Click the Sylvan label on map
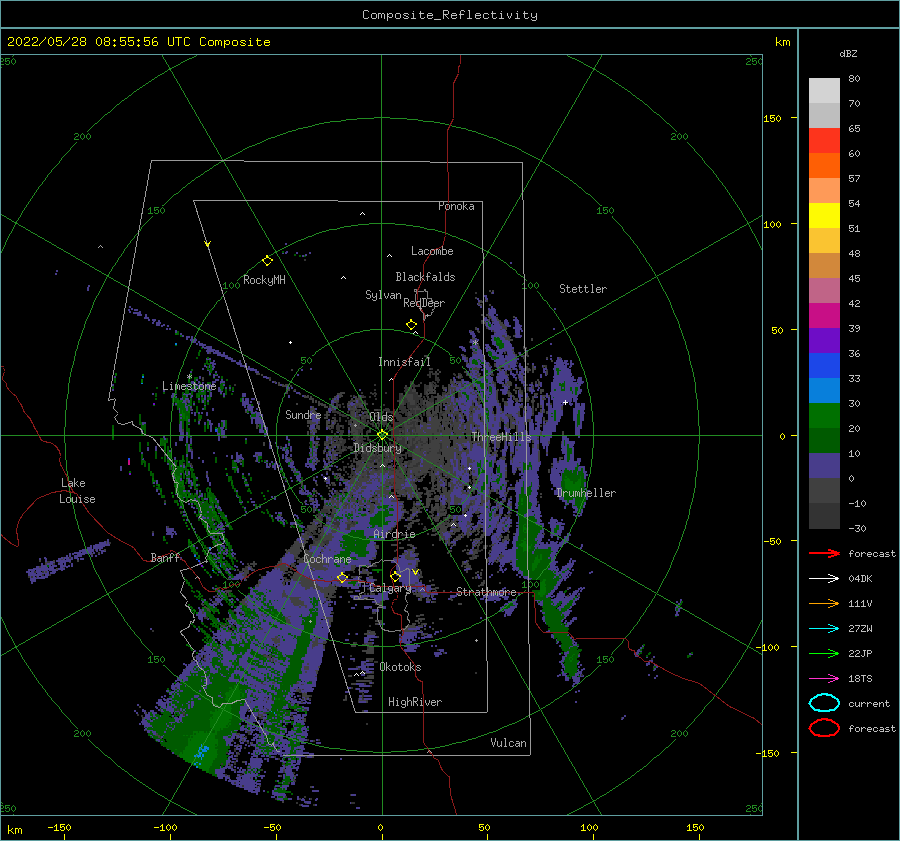Screen dimensions: 900x841 383,295
